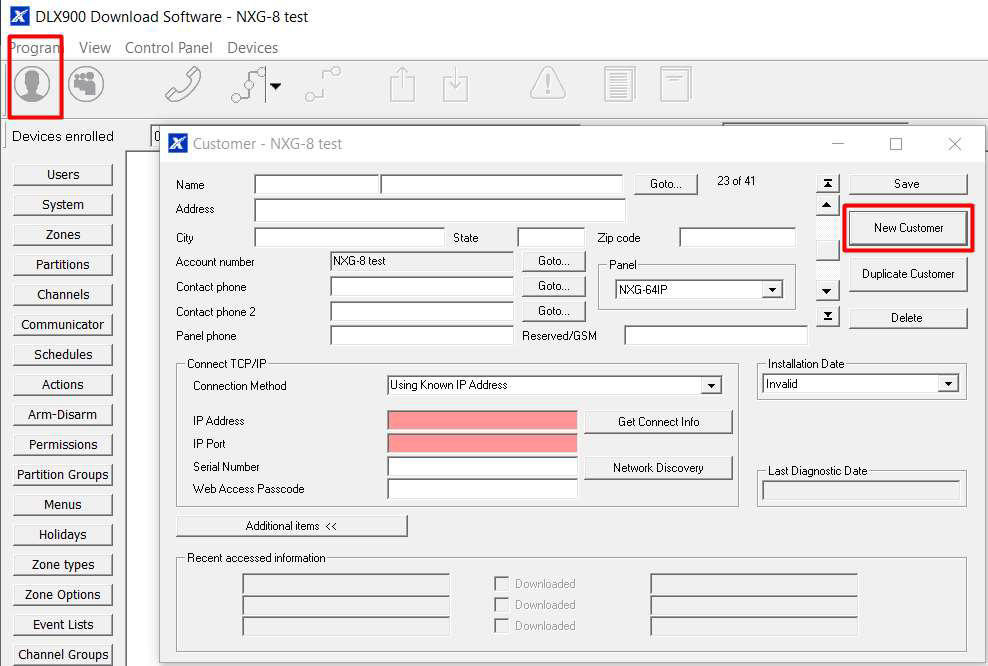The height and width of the screenshot is (666, 988).
Task: Open the customer icon in the toolbar
Action: tap(32, 84)
